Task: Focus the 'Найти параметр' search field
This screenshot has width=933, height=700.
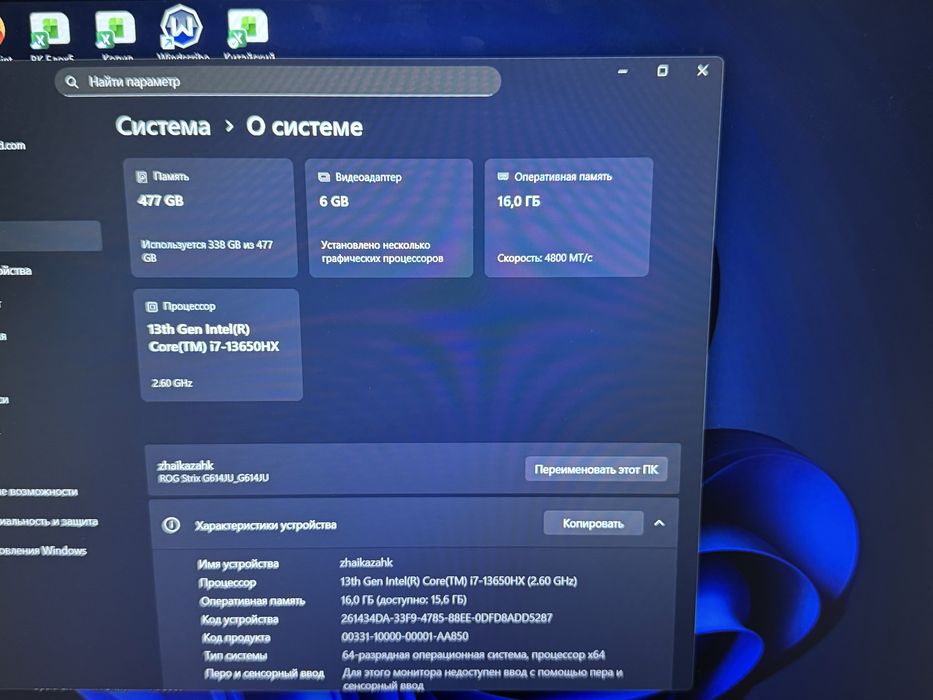Action: [278, 82]
